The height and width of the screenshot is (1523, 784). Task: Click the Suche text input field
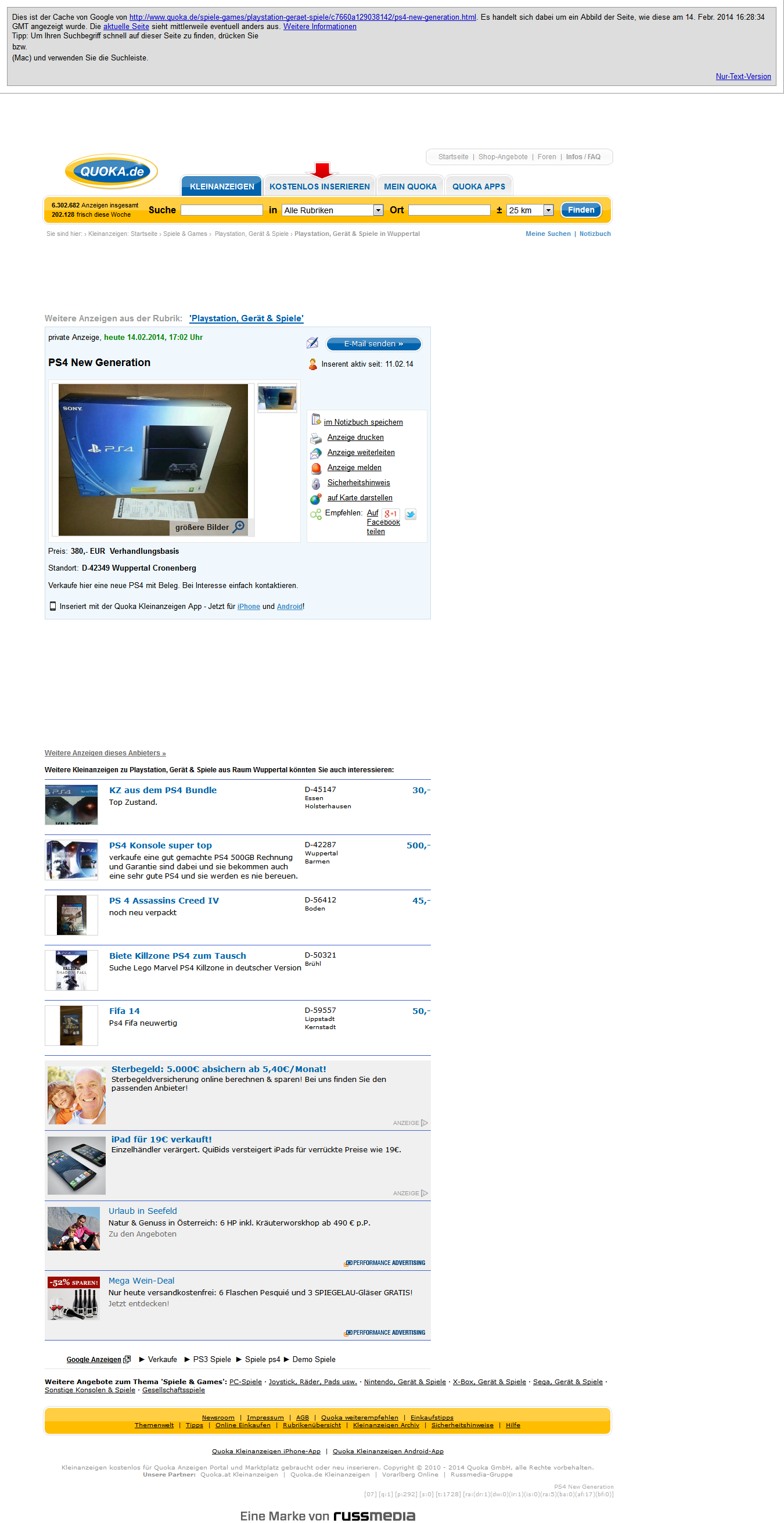pos(221,210)
